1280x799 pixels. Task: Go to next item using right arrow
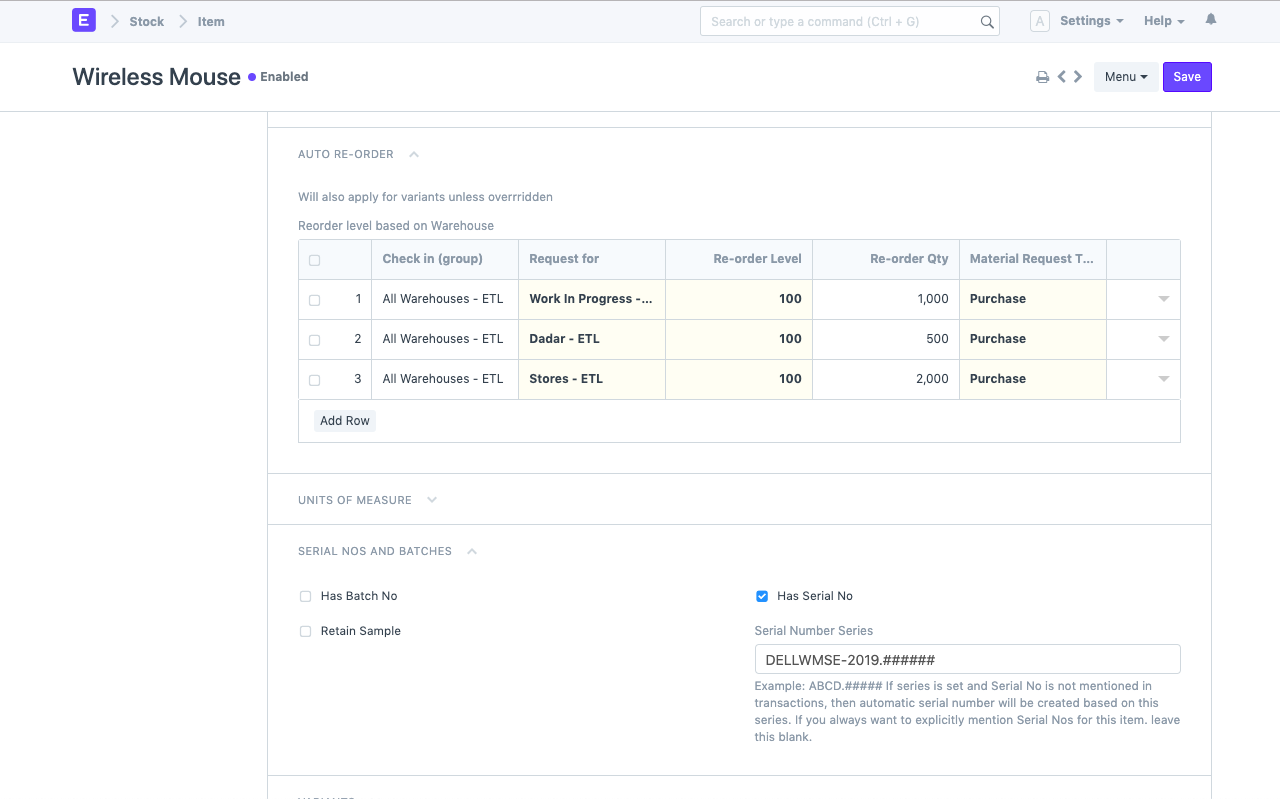point(1078,77)
